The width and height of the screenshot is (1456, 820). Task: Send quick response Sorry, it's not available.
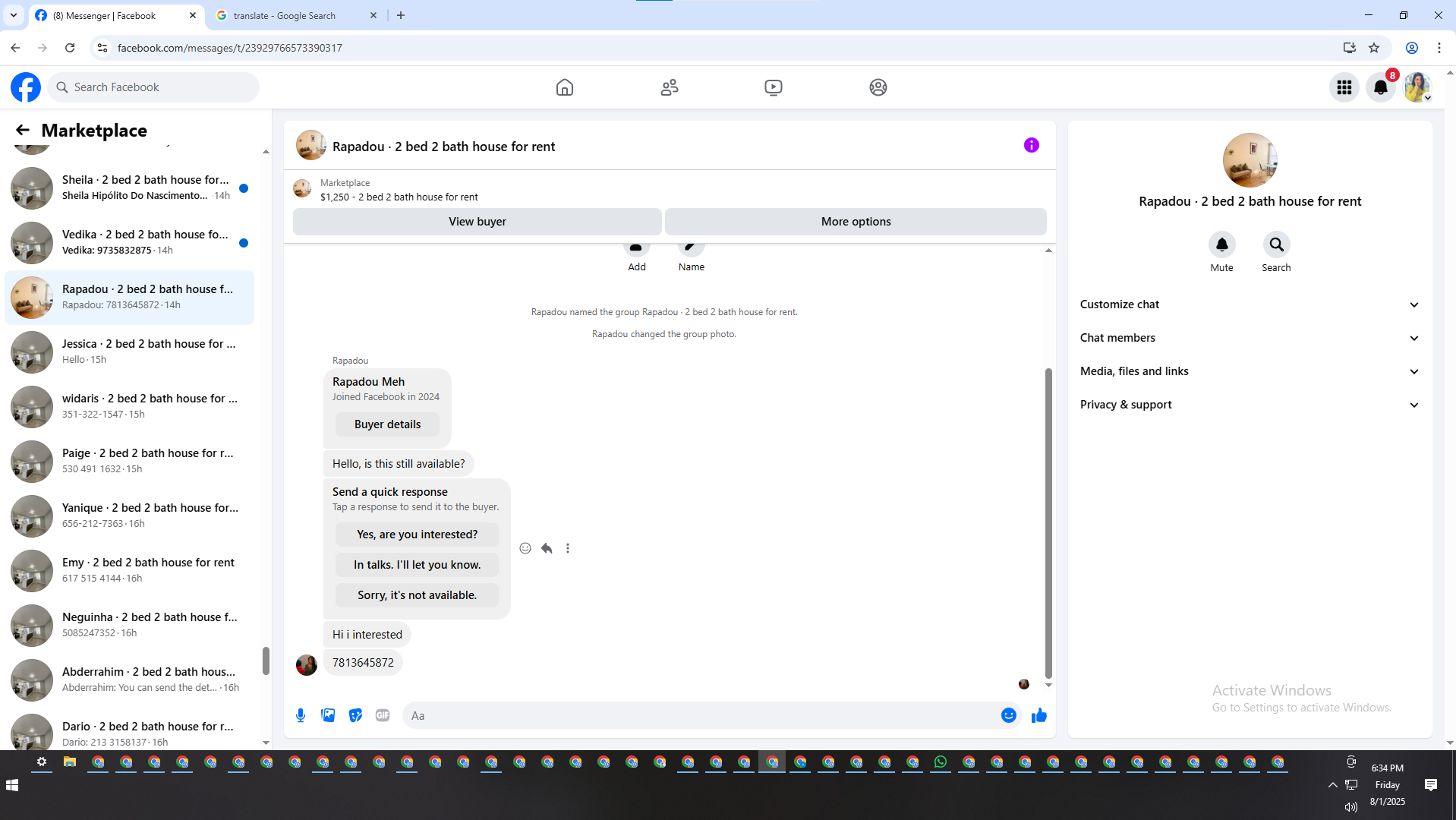tap(417, 595)
